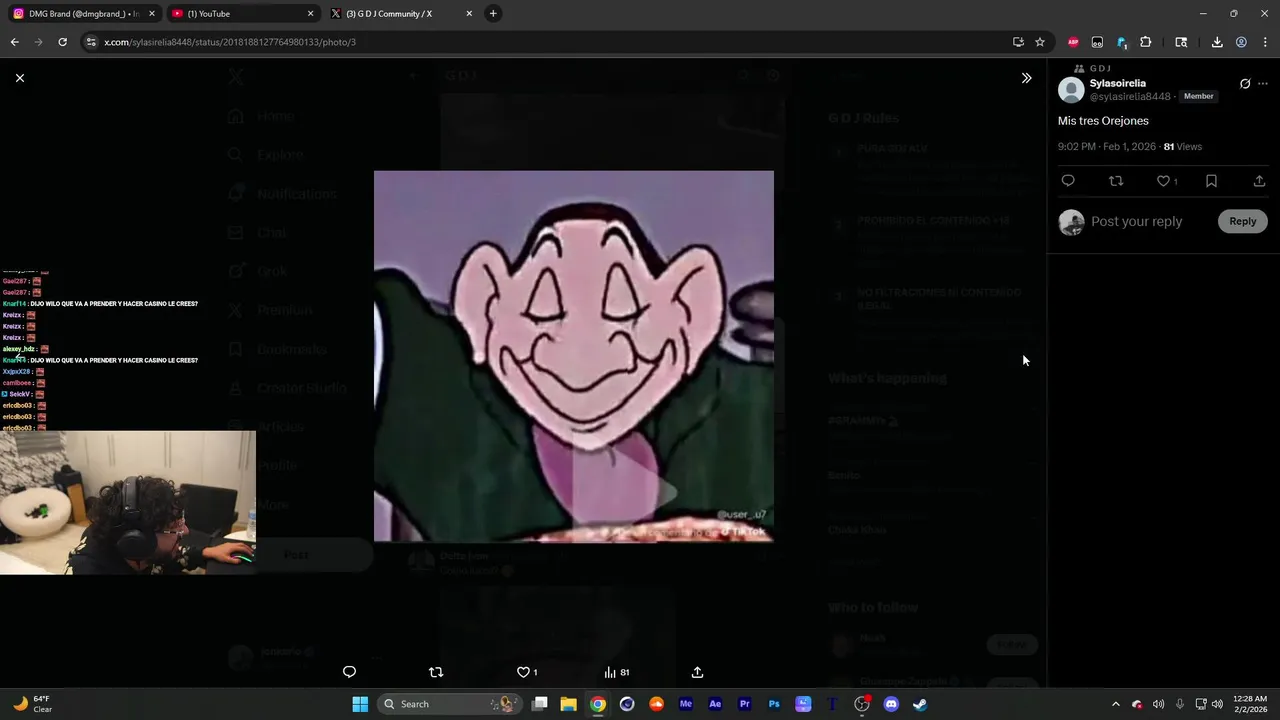Click the repost icon below the photo
Image resolution: width=1280 pixels, height=720 pixels.
436,672
